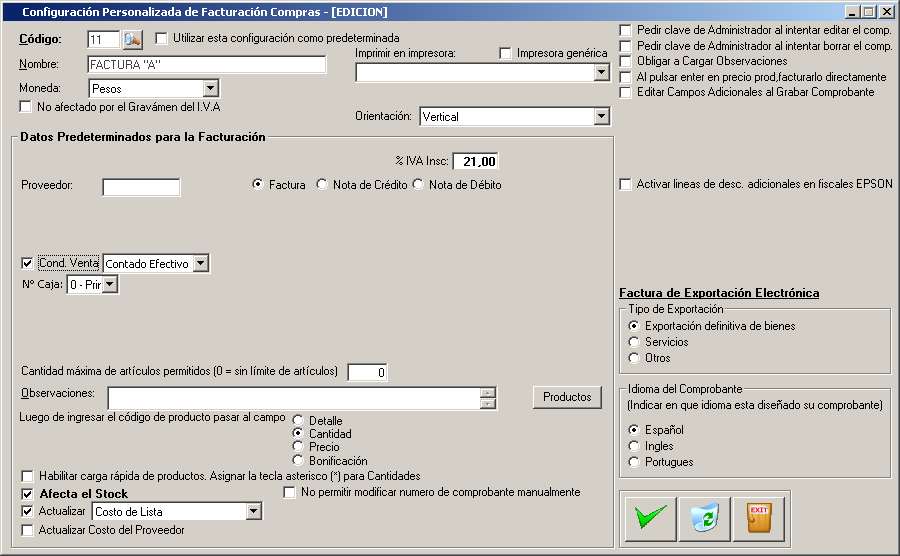Select the 'Factura' radio button
The image size is (900, 556).
tap(258, 184)
